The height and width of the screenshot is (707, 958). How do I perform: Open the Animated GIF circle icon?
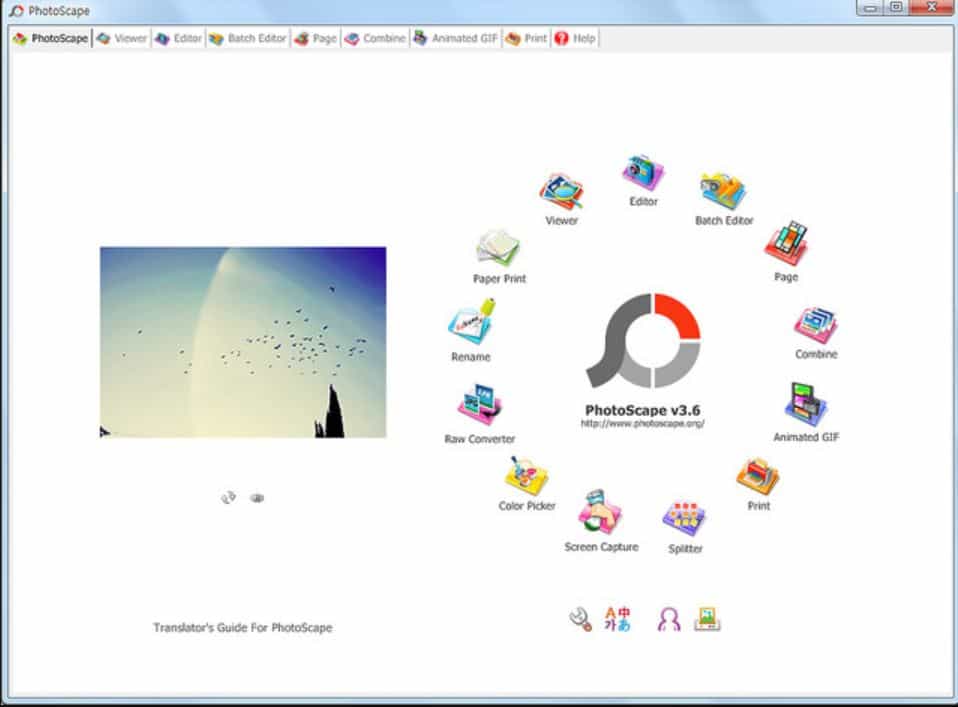tap(806, 405)
